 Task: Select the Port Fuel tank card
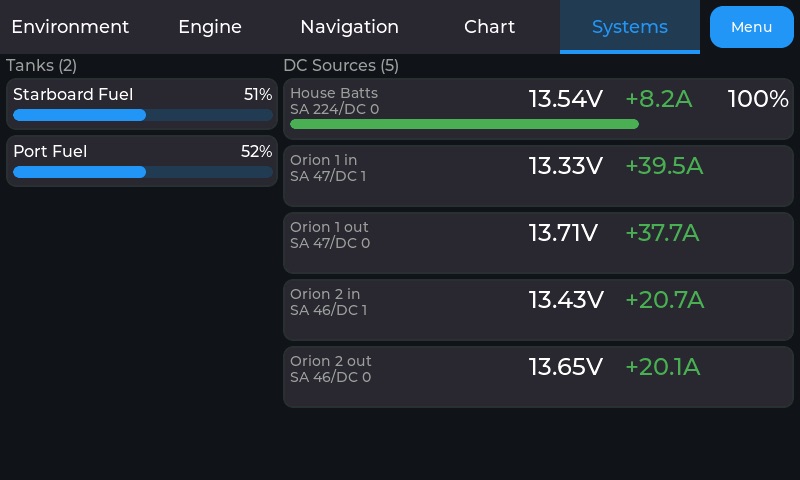pos(142,161)
